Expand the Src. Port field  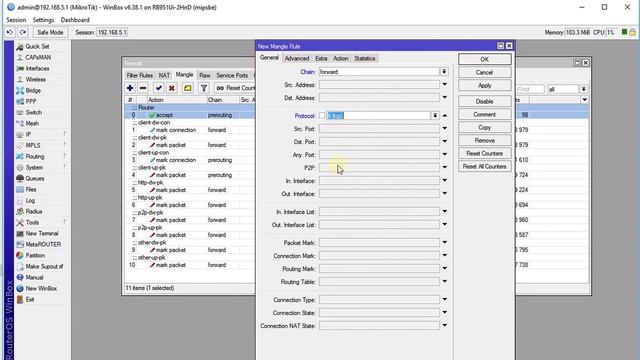tap(444, 129)
